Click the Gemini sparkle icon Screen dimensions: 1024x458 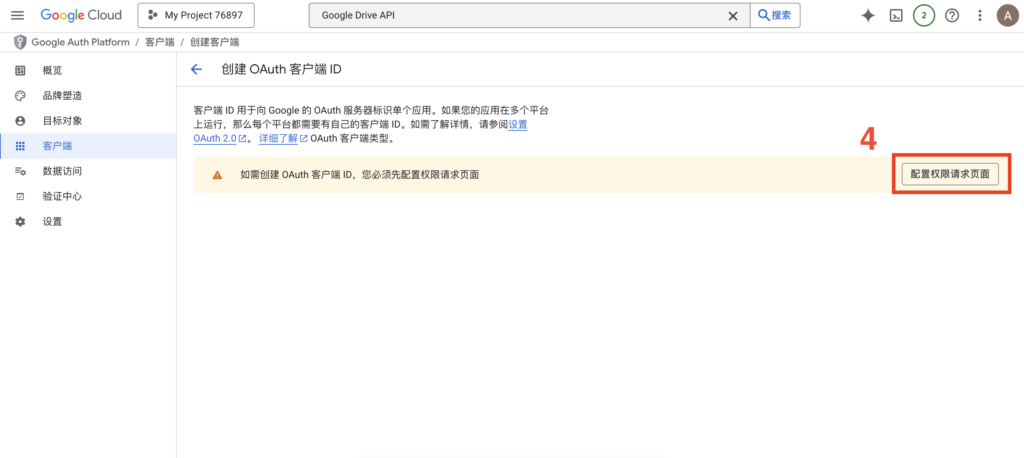point(868,15)
